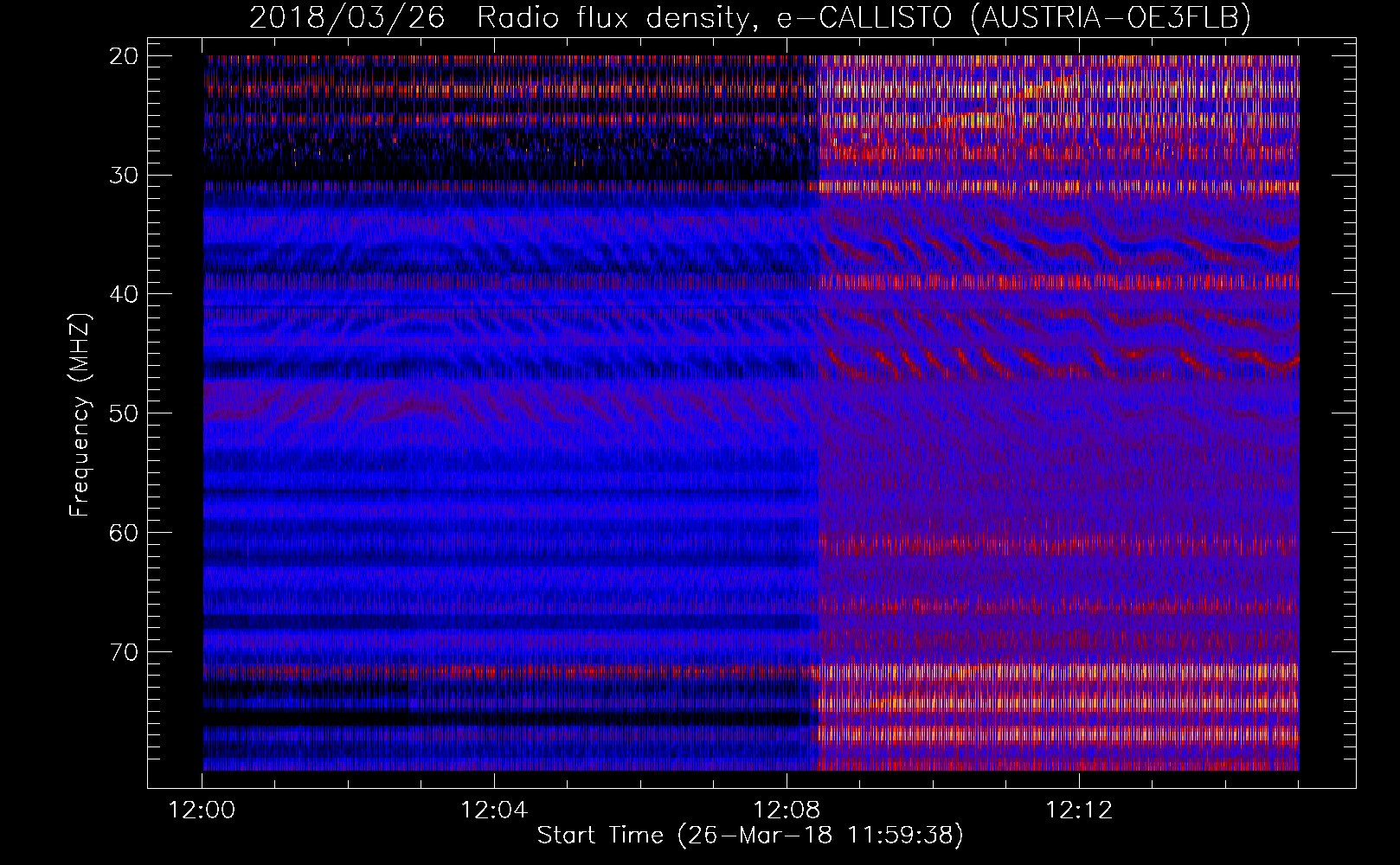Click the frequency tick label "40"
1400x865 pixels.
point(125,294)
